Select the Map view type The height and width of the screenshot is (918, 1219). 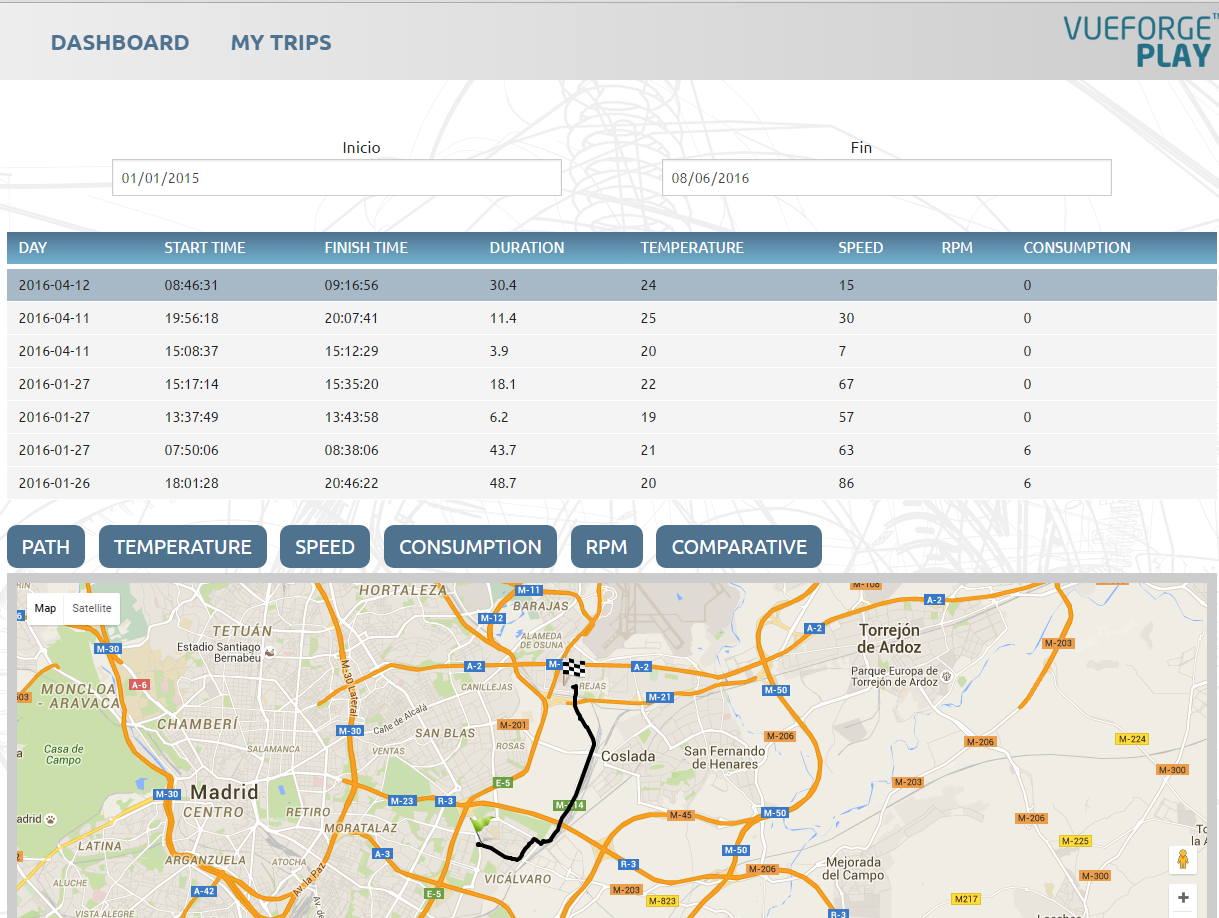(x=45, y=608)
